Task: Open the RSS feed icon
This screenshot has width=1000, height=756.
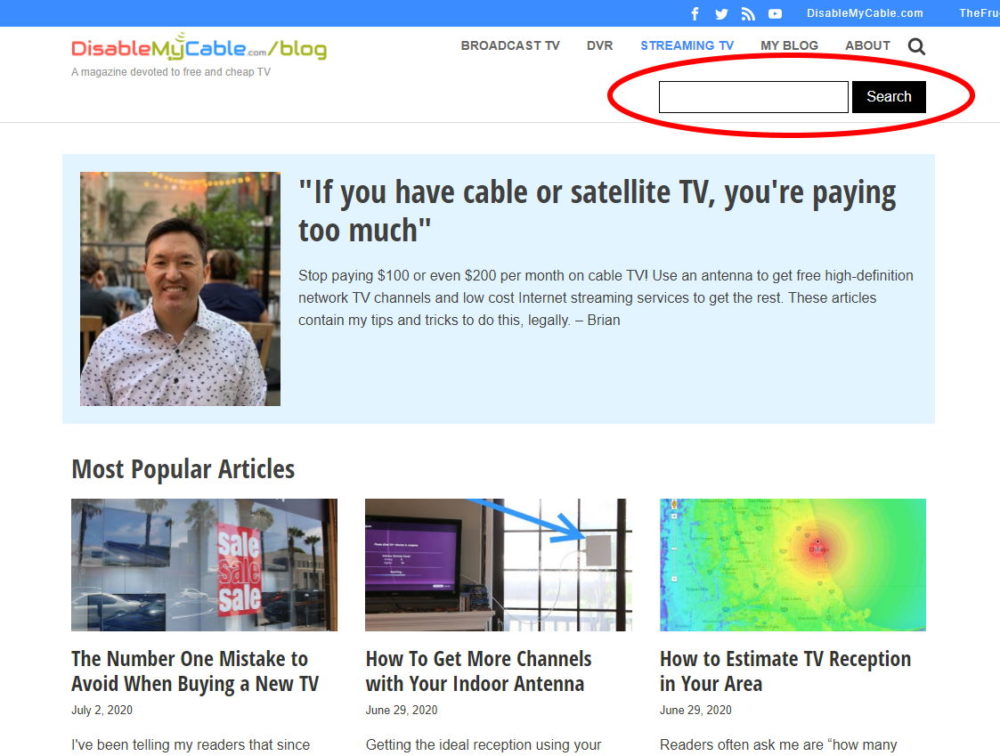Action: [748, 13]
